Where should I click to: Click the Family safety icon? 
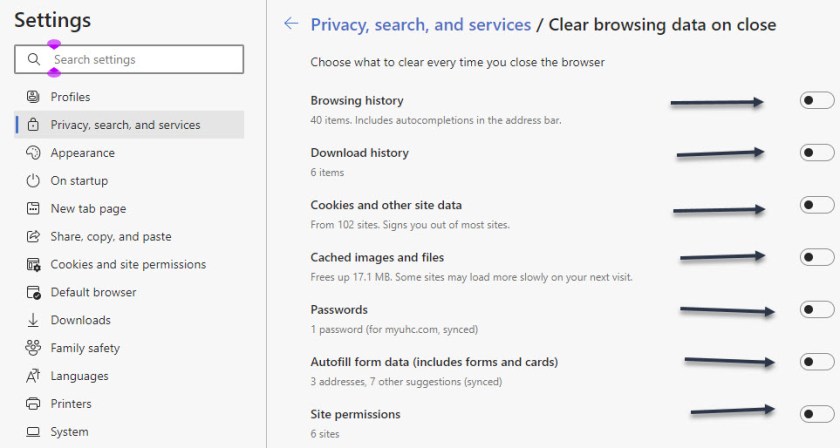coord(32,348)
